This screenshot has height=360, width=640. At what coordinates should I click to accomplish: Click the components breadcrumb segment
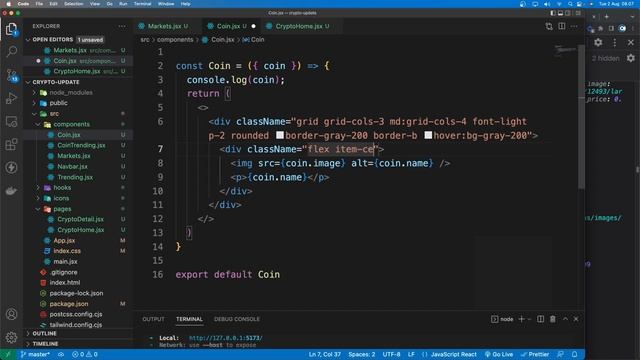(x=175, y=40)
